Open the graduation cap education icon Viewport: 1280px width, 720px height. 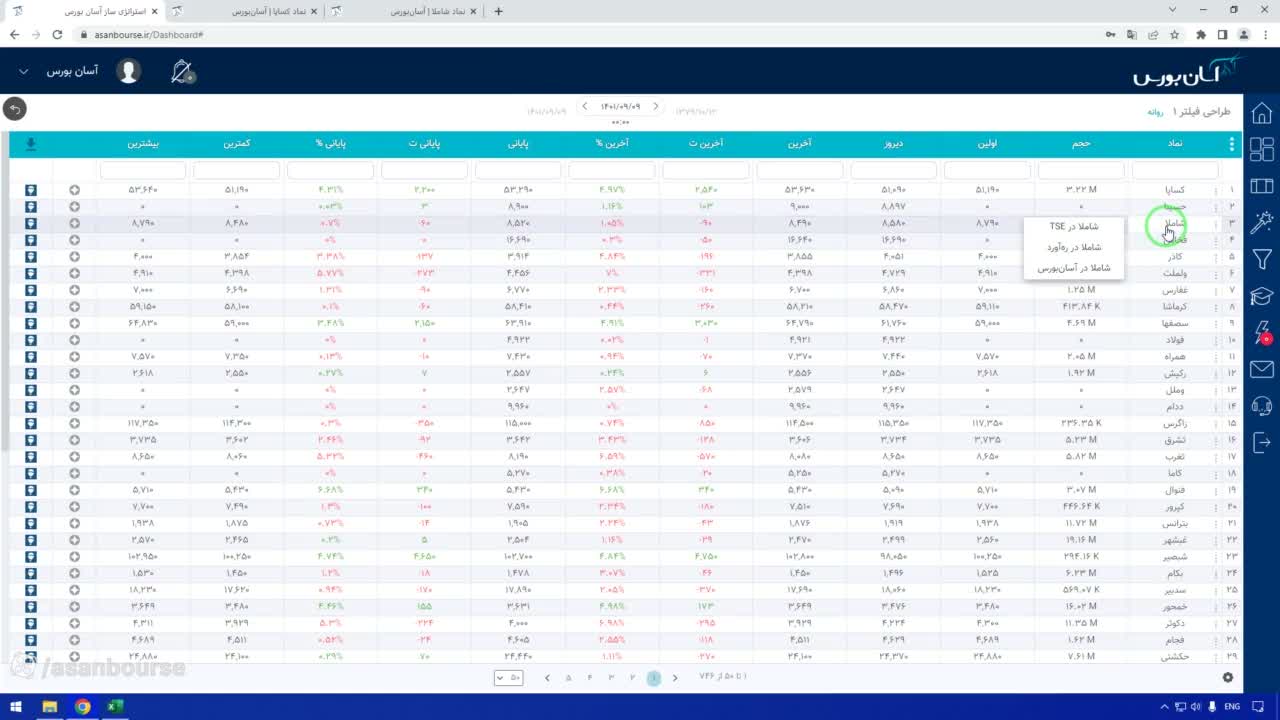pos(1262,297)
